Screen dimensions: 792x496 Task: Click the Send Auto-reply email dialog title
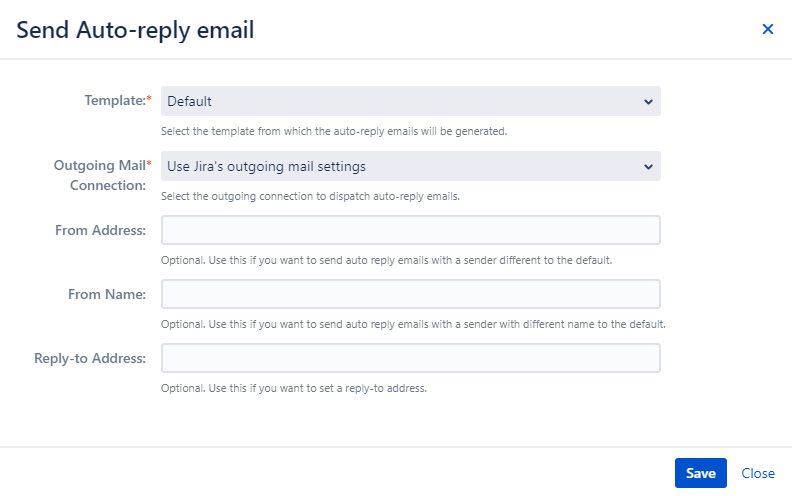(135, 30)
